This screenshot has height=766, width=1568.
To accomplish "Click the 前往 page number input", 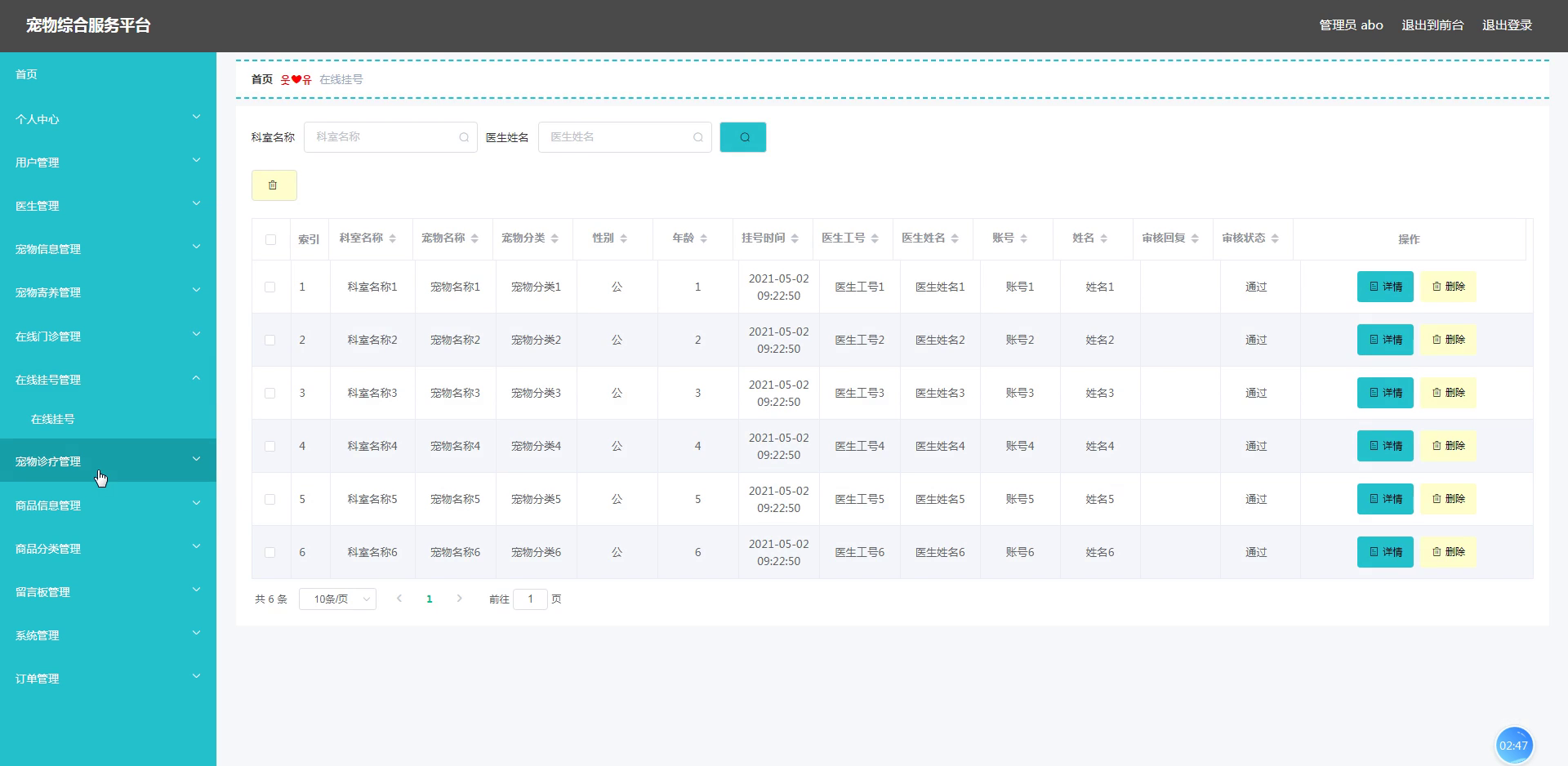I will coord(530,599).
